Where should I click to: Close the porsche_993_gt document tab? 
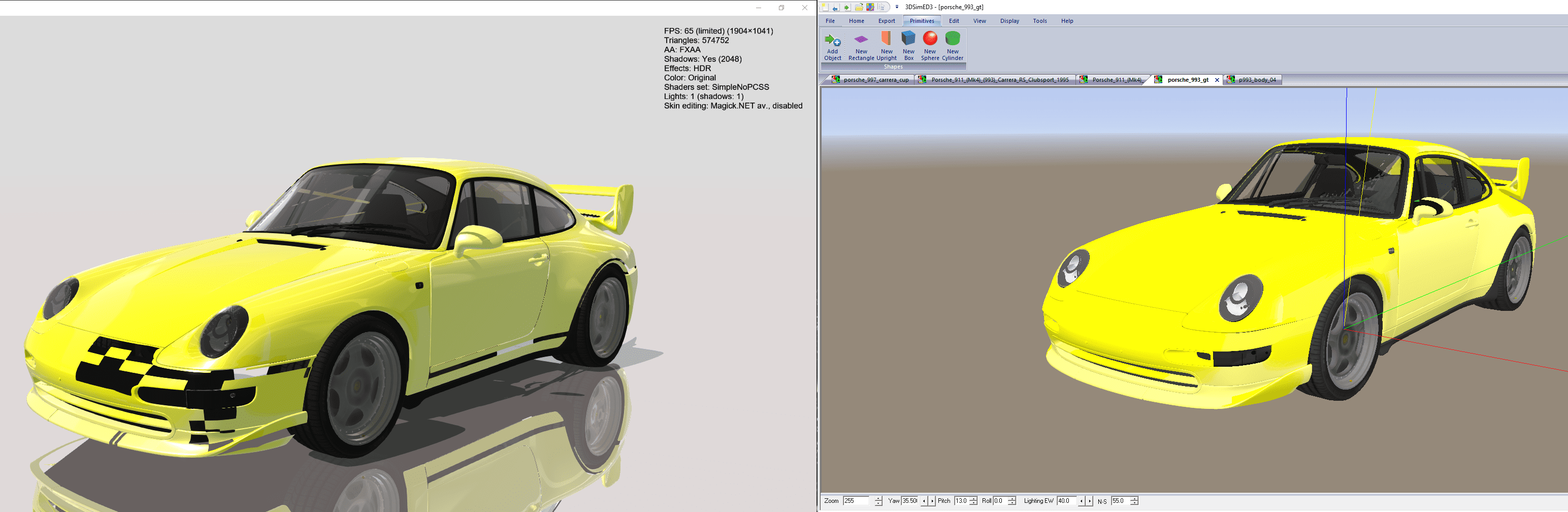pos(1217,80)
